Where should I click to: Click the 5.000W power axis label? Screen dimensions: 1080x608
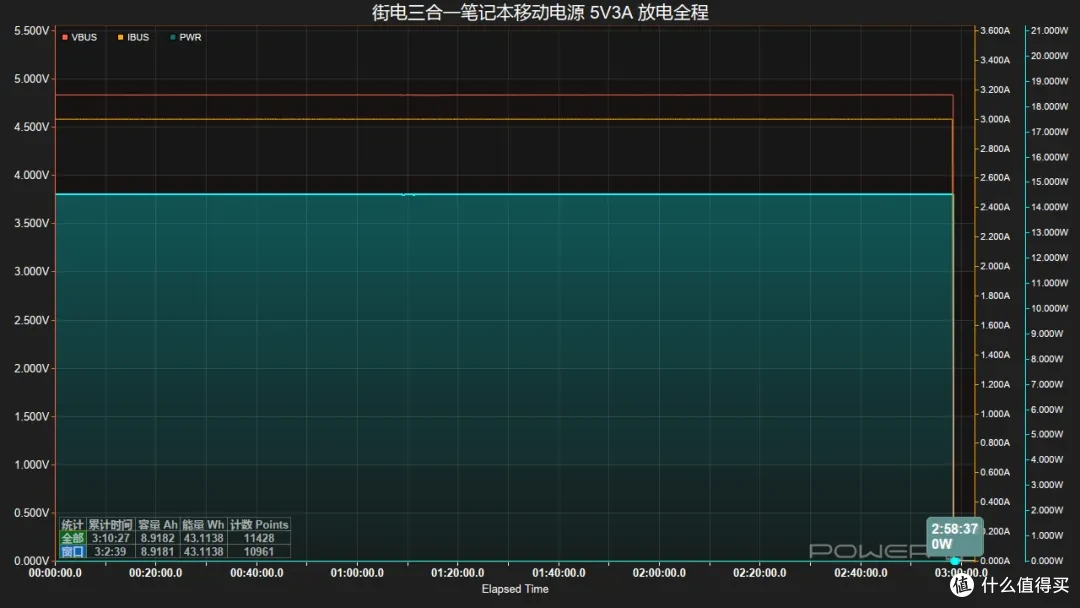[x=1047, y=434]
